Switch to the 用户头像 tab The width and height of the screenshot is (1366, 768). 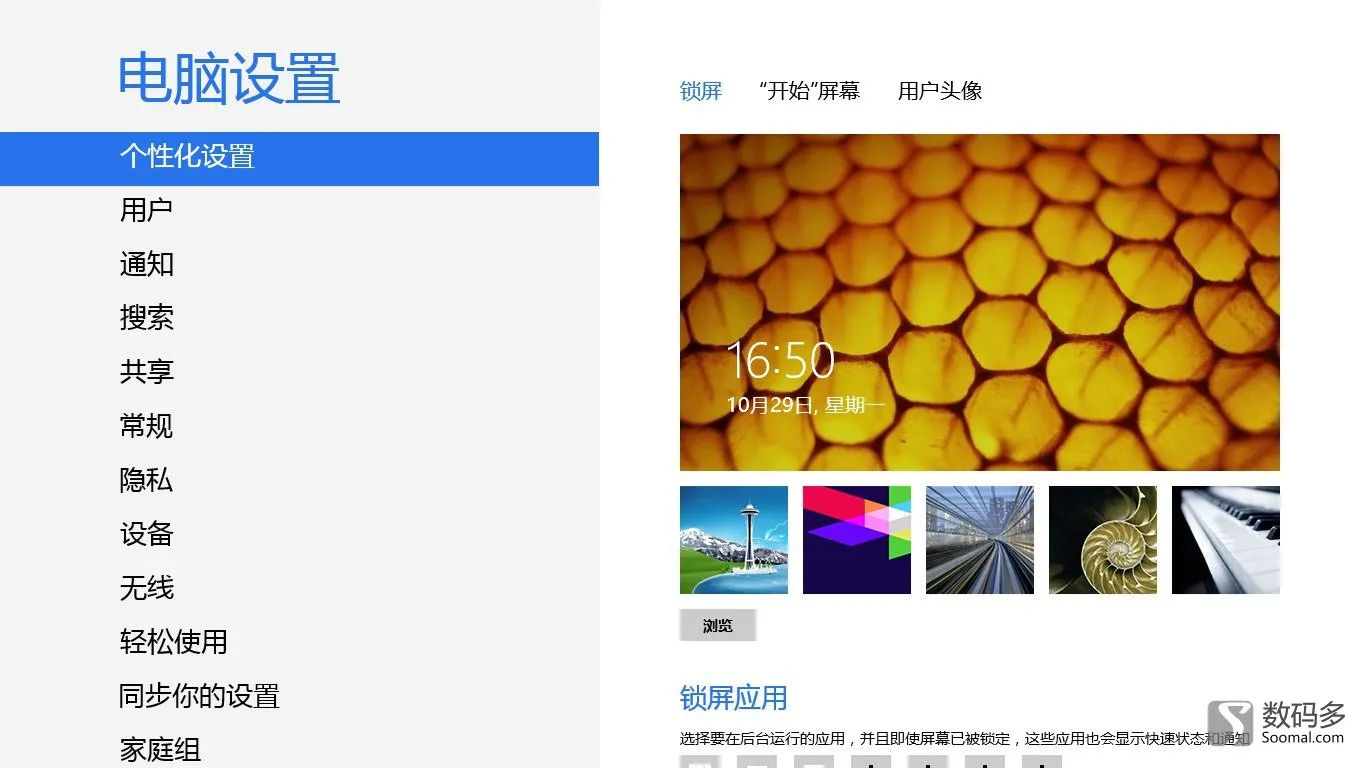point(940,91)
